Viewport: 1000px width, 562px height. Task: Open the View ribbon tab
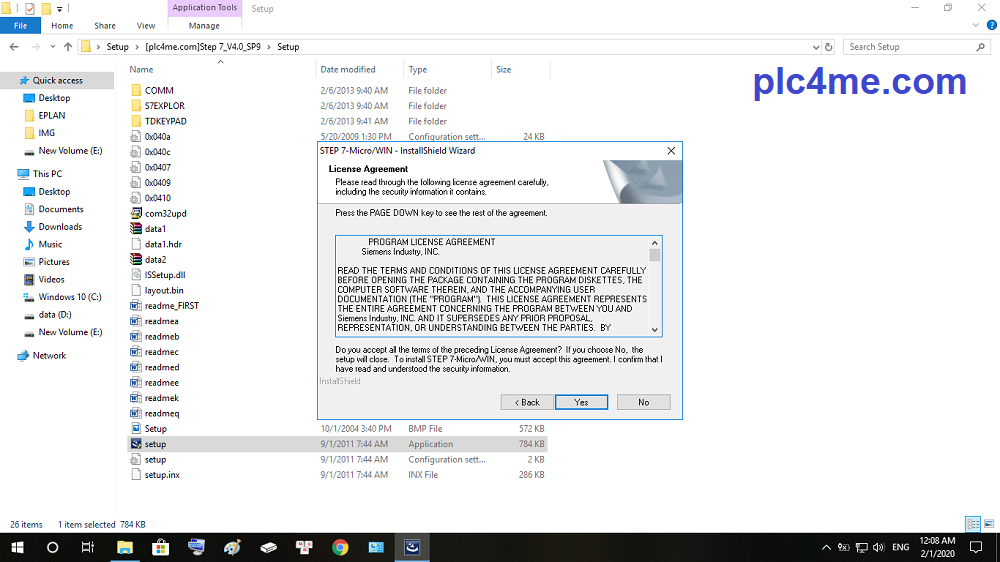click(146, 26)
